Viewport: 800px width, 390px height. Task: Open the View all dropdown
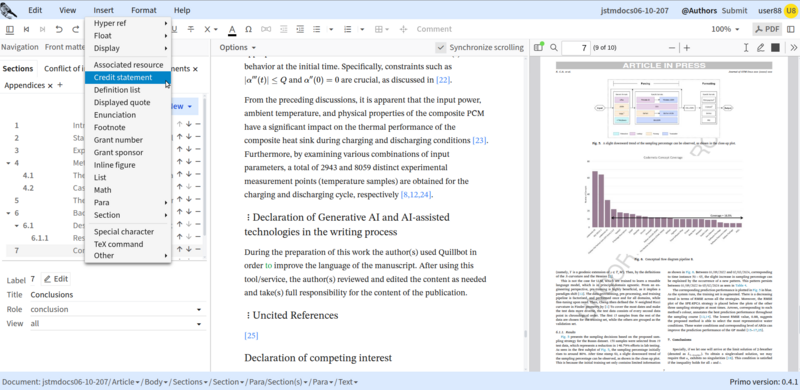(x=116, y=324)
